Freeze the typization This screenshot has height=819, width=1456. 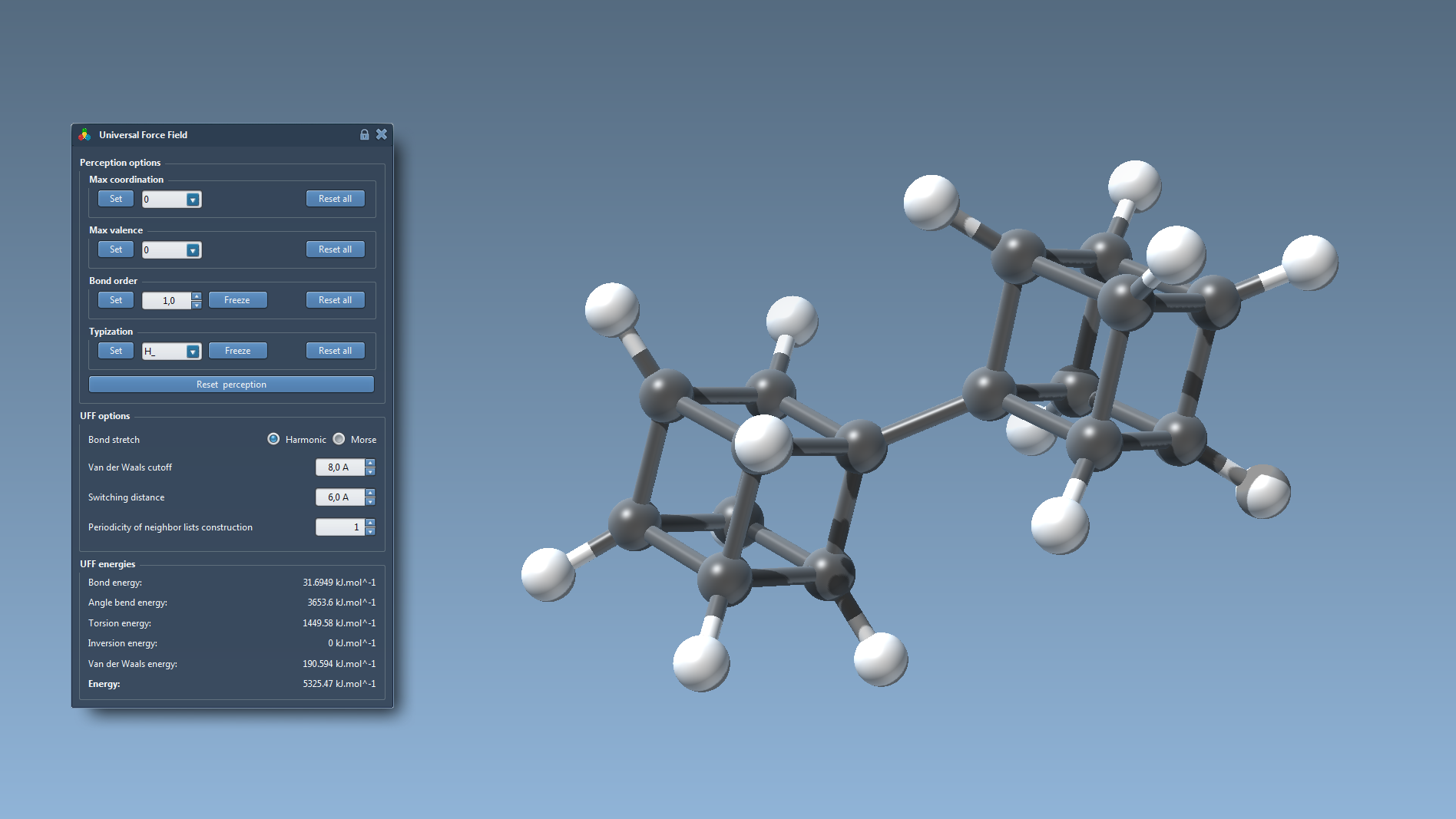point(237,351)
